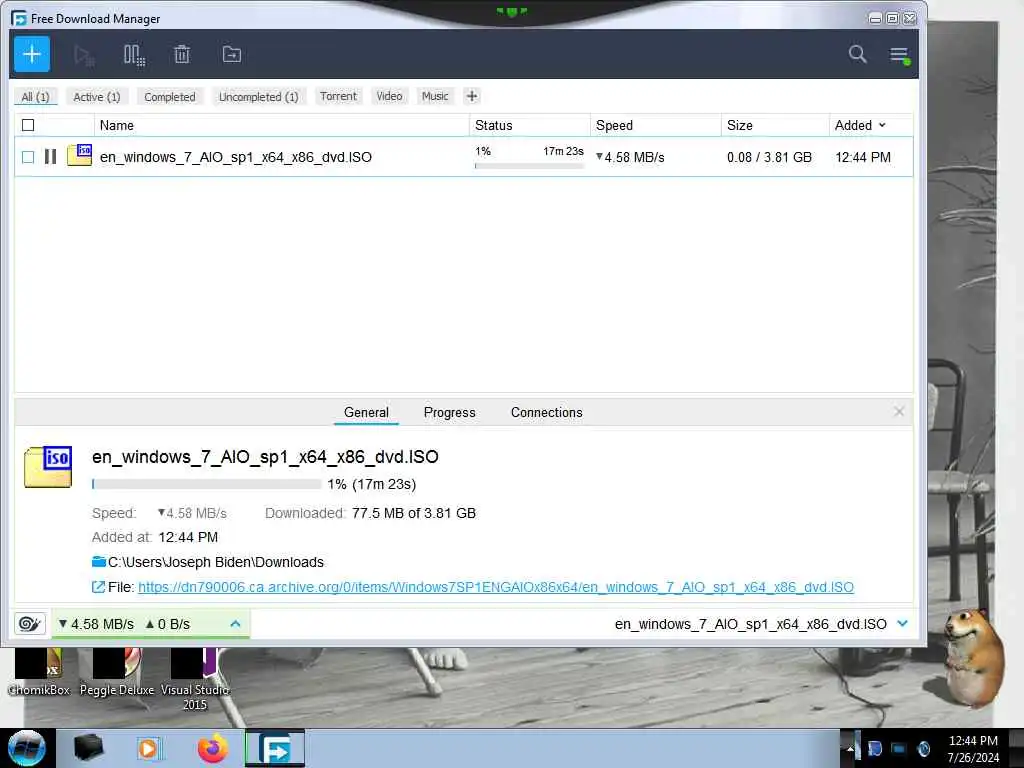The width and height of the screenshot is (1024, 768).
Task: Select the en_windows_7_AIO file name in list
Action: (x=236, y=157)
